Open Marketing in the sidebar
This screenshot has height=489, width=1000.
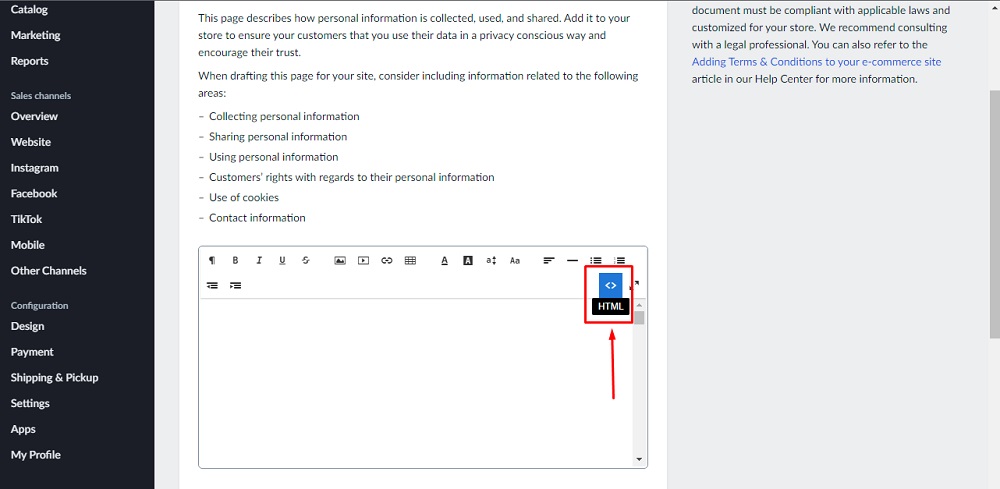point(36,35)
